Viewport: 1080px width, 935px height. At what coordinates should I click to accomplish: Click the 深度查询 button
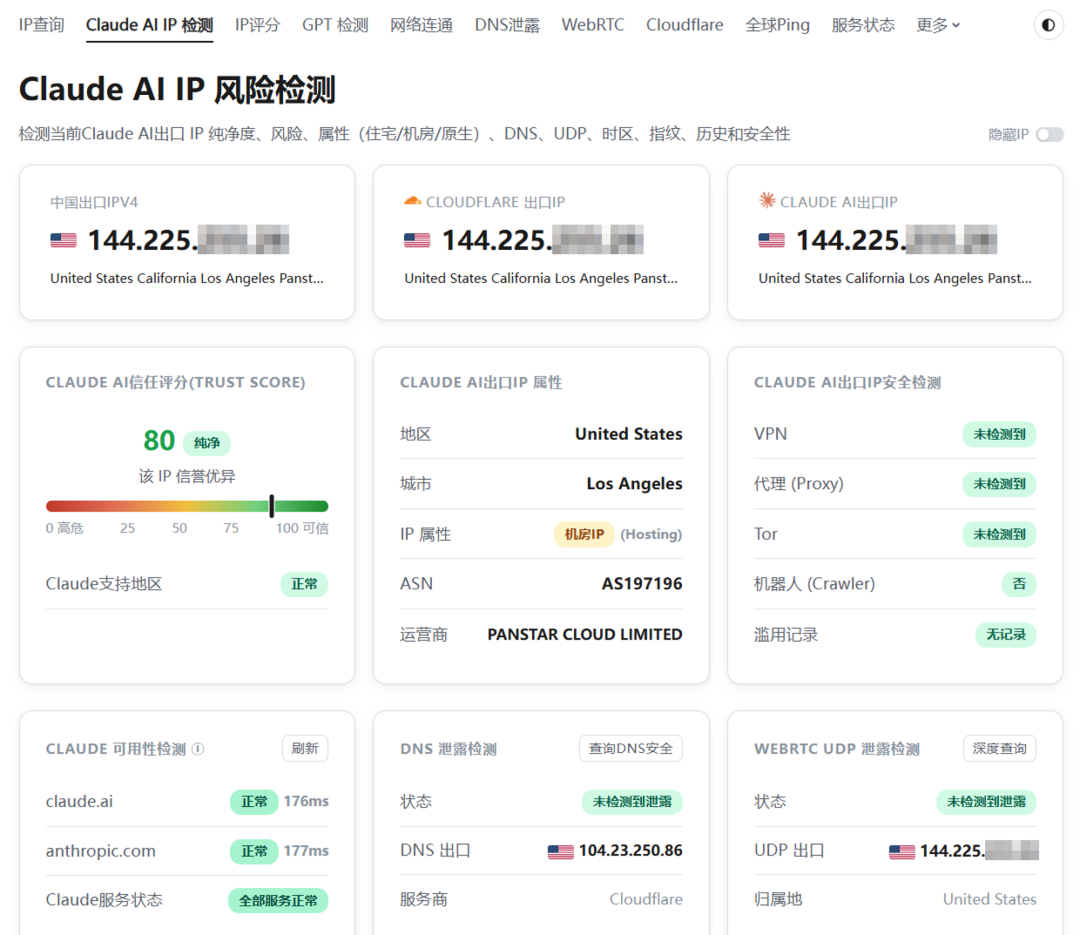coord(999,748)
